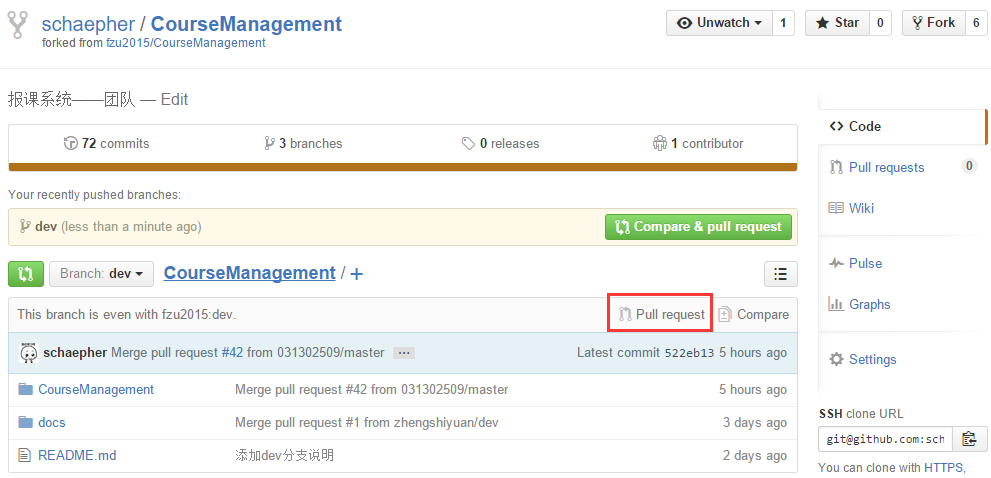Open the CourseManagement repository title link
The width and height of the screenshot is (991, 478).
[246, 24]
